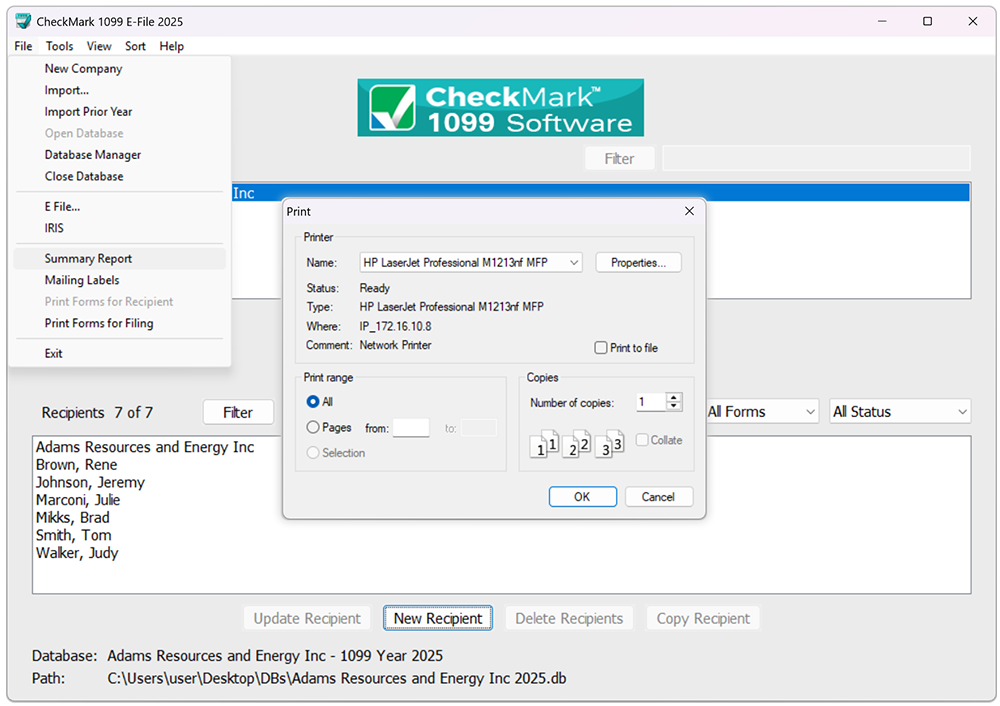
Task: Choose Exit from File menu
Action: (x=119, y=353)
